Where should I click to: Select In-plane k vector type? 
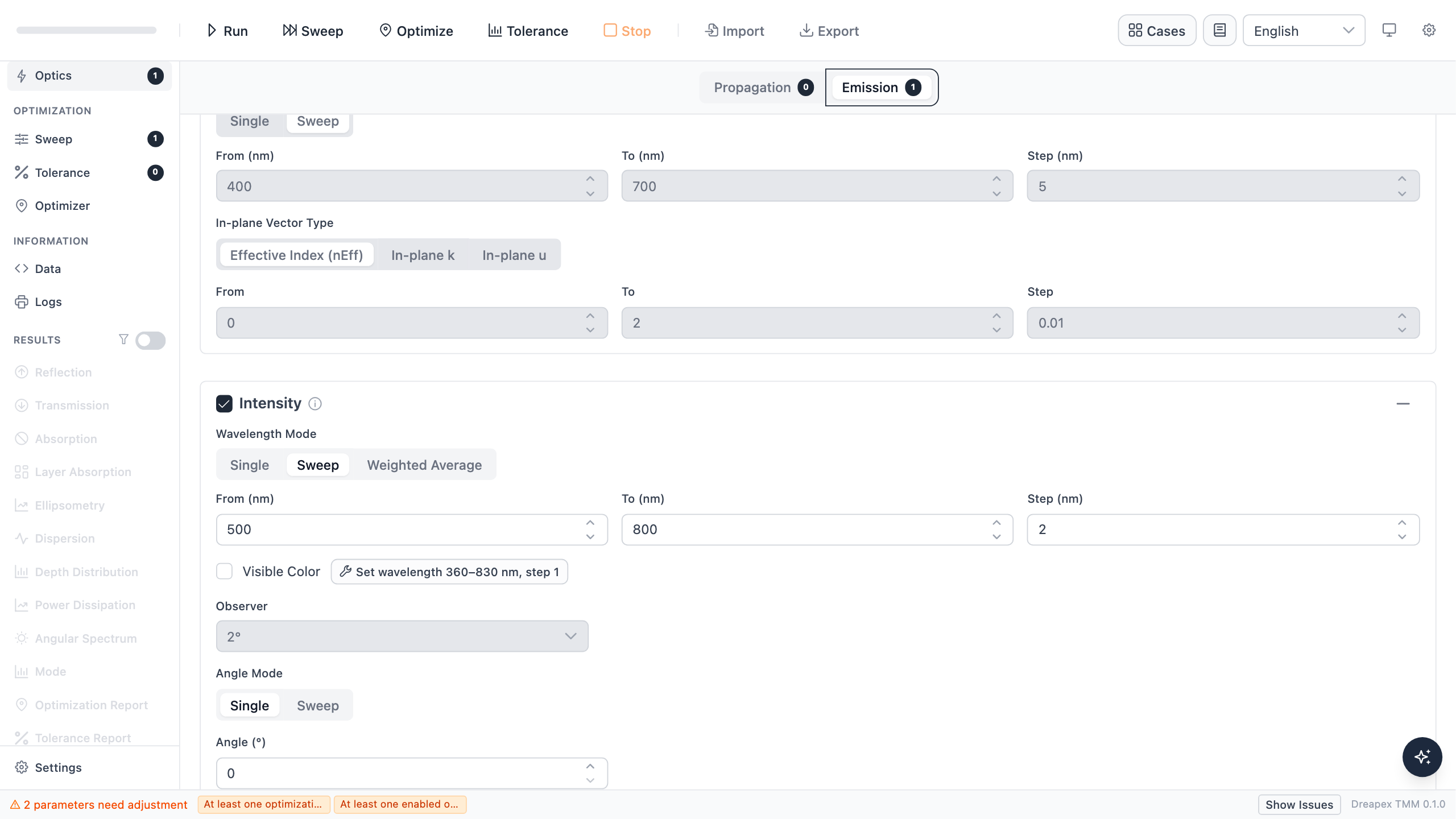(x=423, y=255)
